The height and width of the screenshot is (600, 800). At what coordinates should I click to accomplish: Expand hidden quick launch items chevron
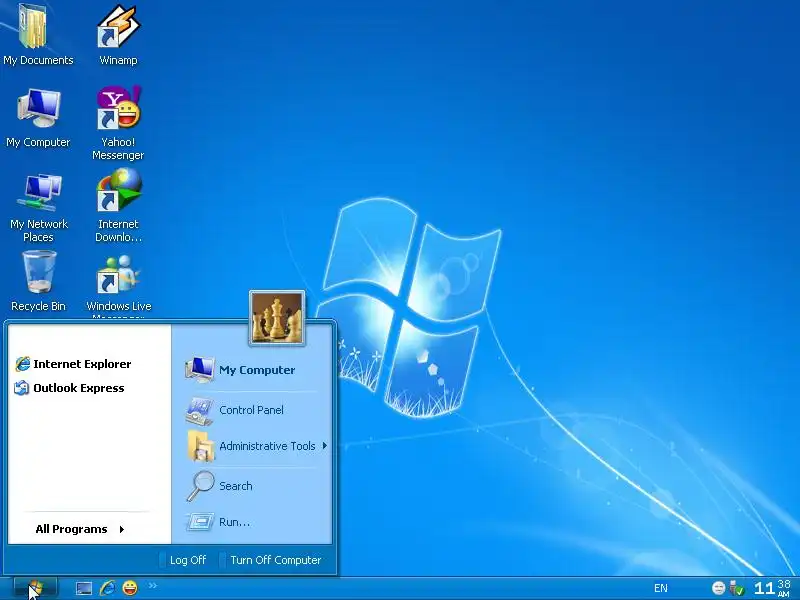tap(153, 585)
